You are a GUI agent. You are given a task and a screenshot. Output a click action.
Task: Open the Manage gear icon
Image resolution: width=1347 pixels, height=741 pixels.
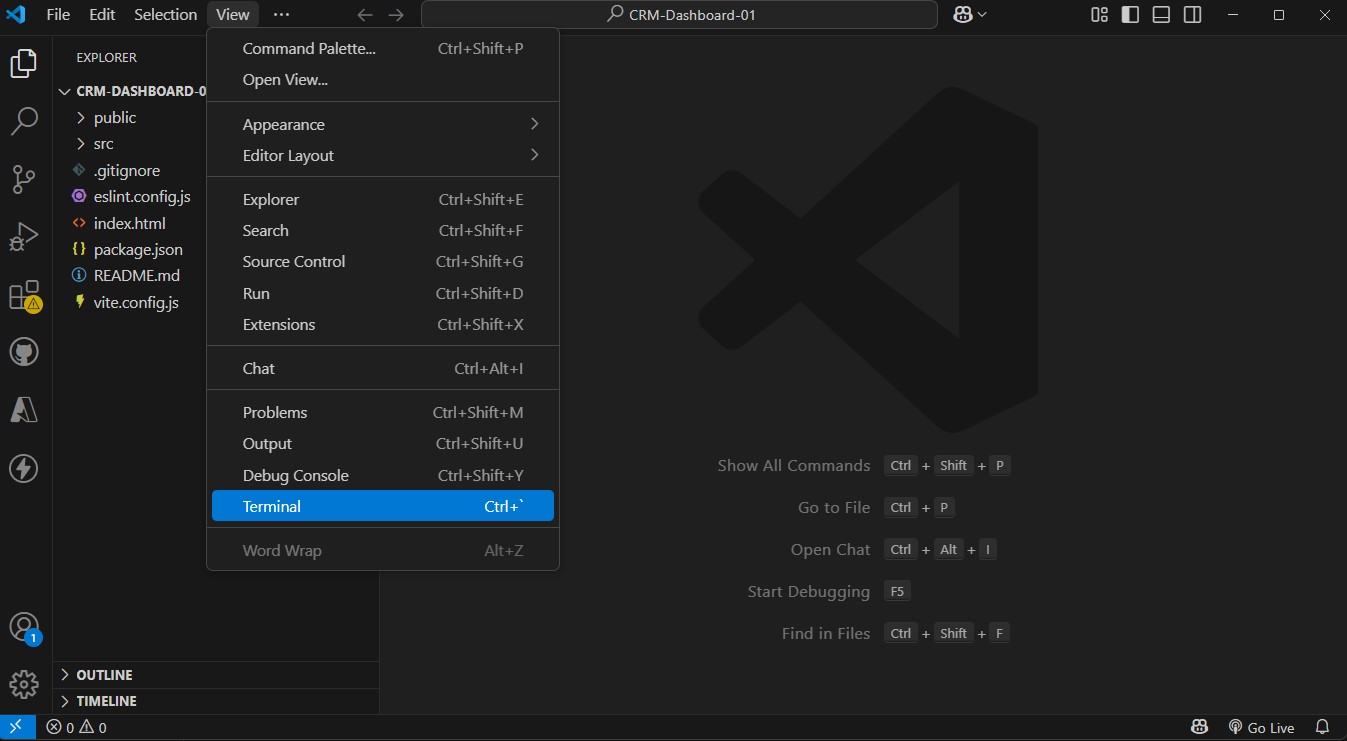23,684
